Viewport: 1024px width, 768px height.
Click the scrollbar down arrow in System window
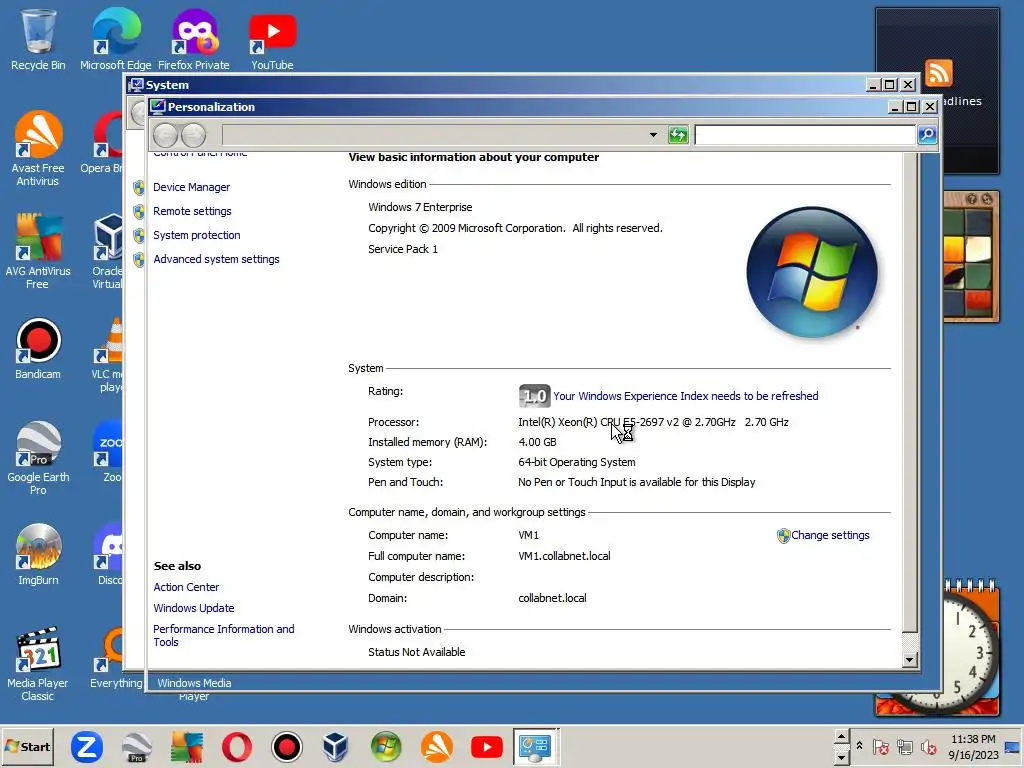coord(910,660)
